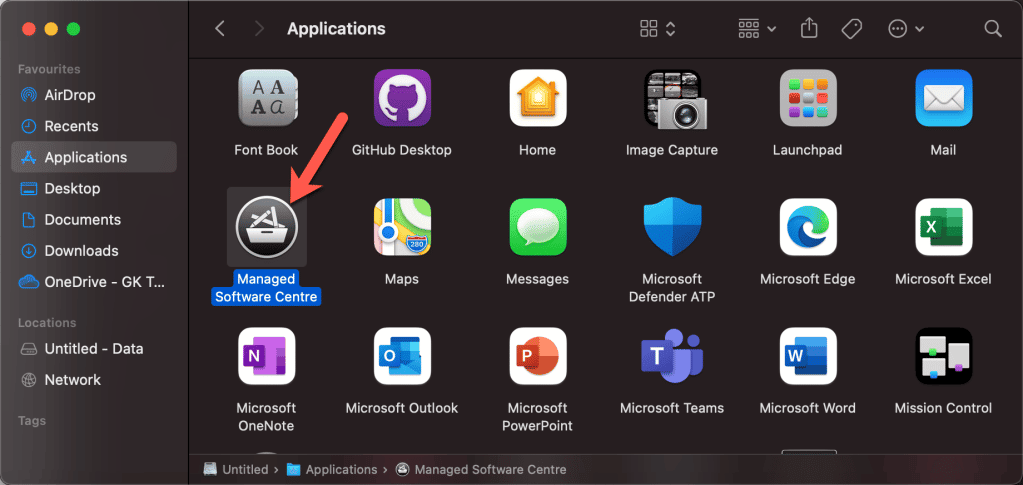Open Network in the sidebar

pyautogui.click(x=94, y=380)
